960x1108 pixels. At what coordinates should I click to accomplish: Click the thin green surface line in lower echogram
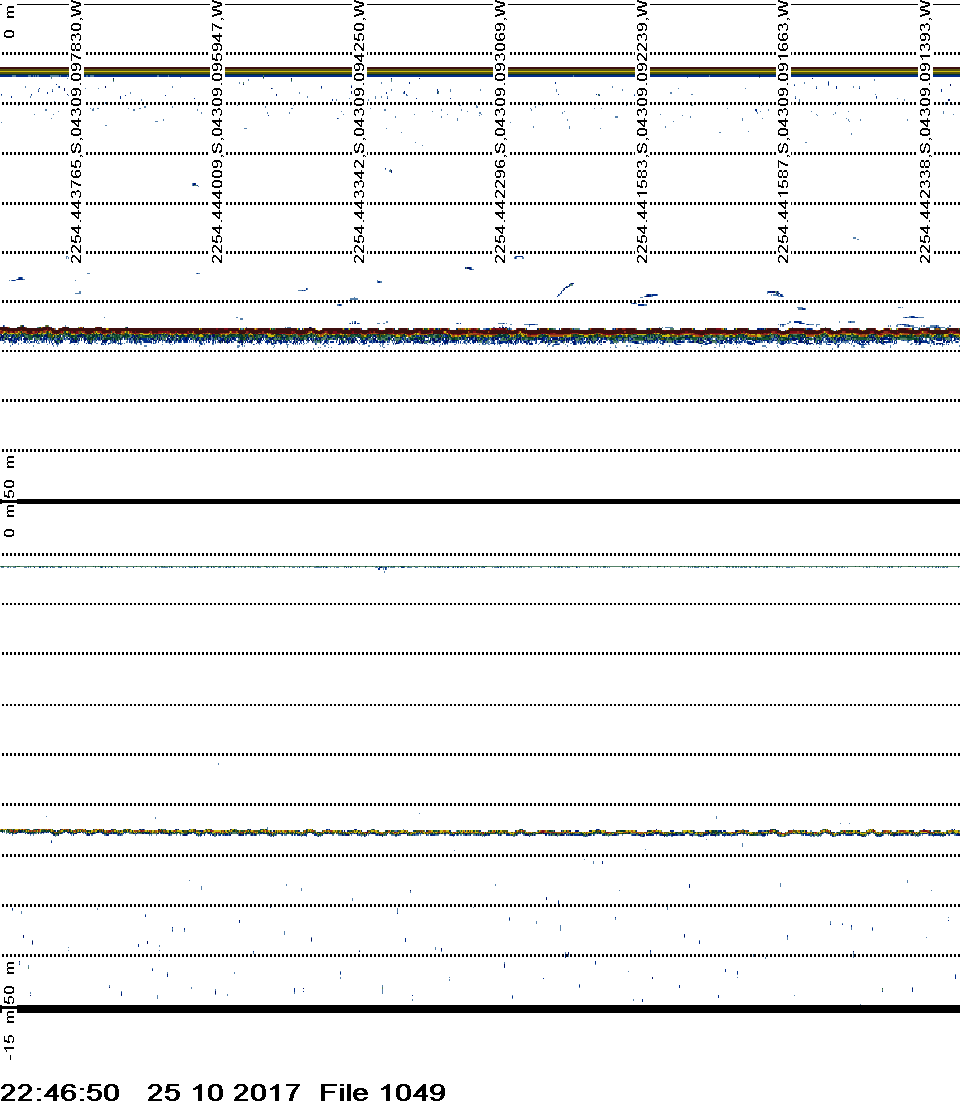480,567
